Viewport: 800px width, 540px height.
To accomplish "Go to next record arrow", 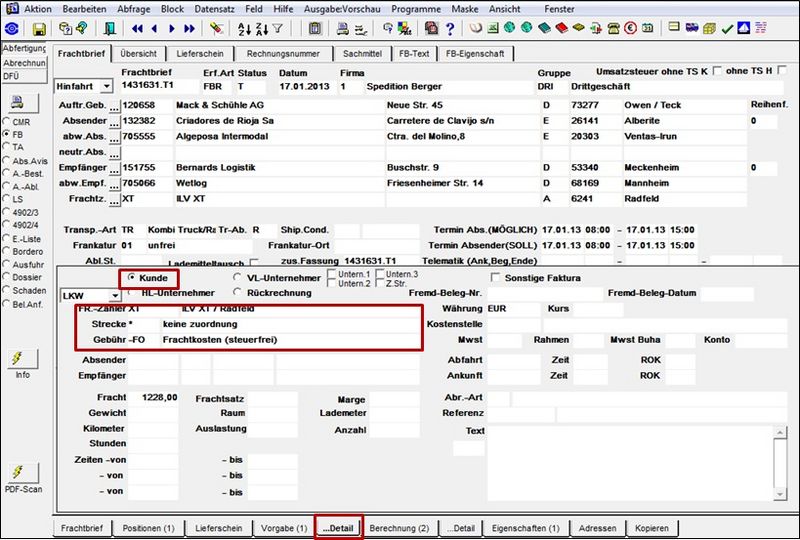I will pyautogui.click(x=171, y=29).
